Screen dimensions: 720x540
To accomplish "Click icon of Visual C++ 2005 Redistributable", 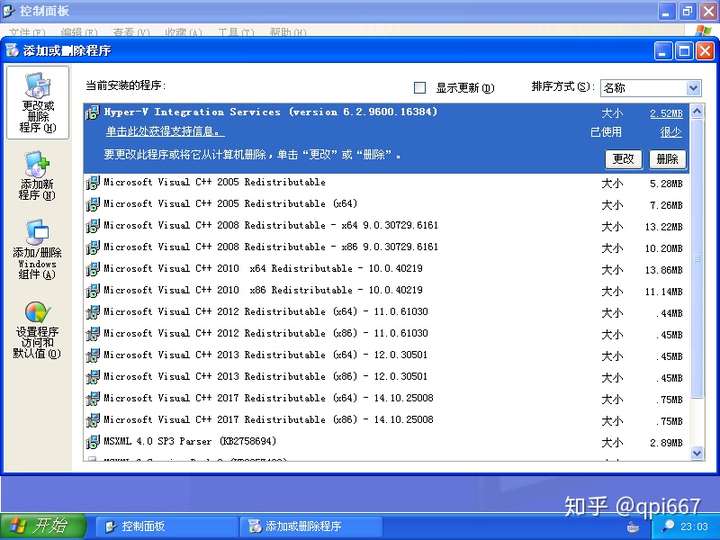I will pyautogui.click(x=92, y=182).
